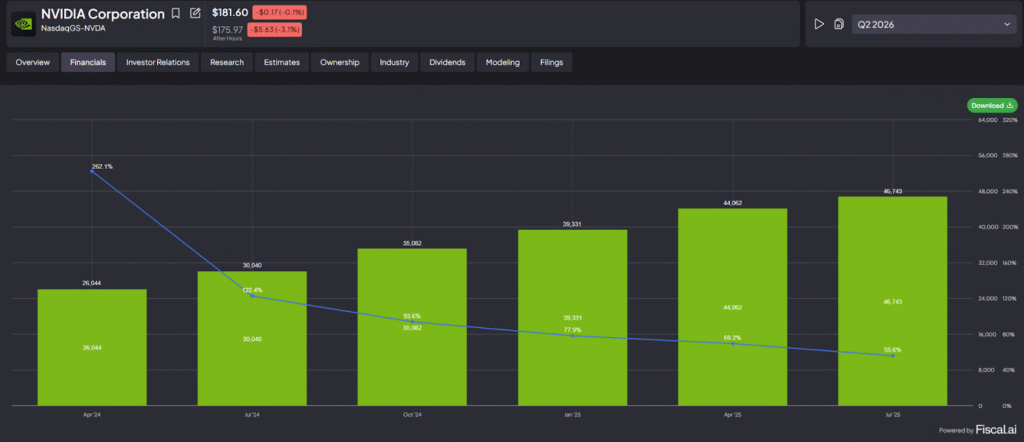Select the Apr '24 revenue bar
1024x442 pixels.
[92, 347]
